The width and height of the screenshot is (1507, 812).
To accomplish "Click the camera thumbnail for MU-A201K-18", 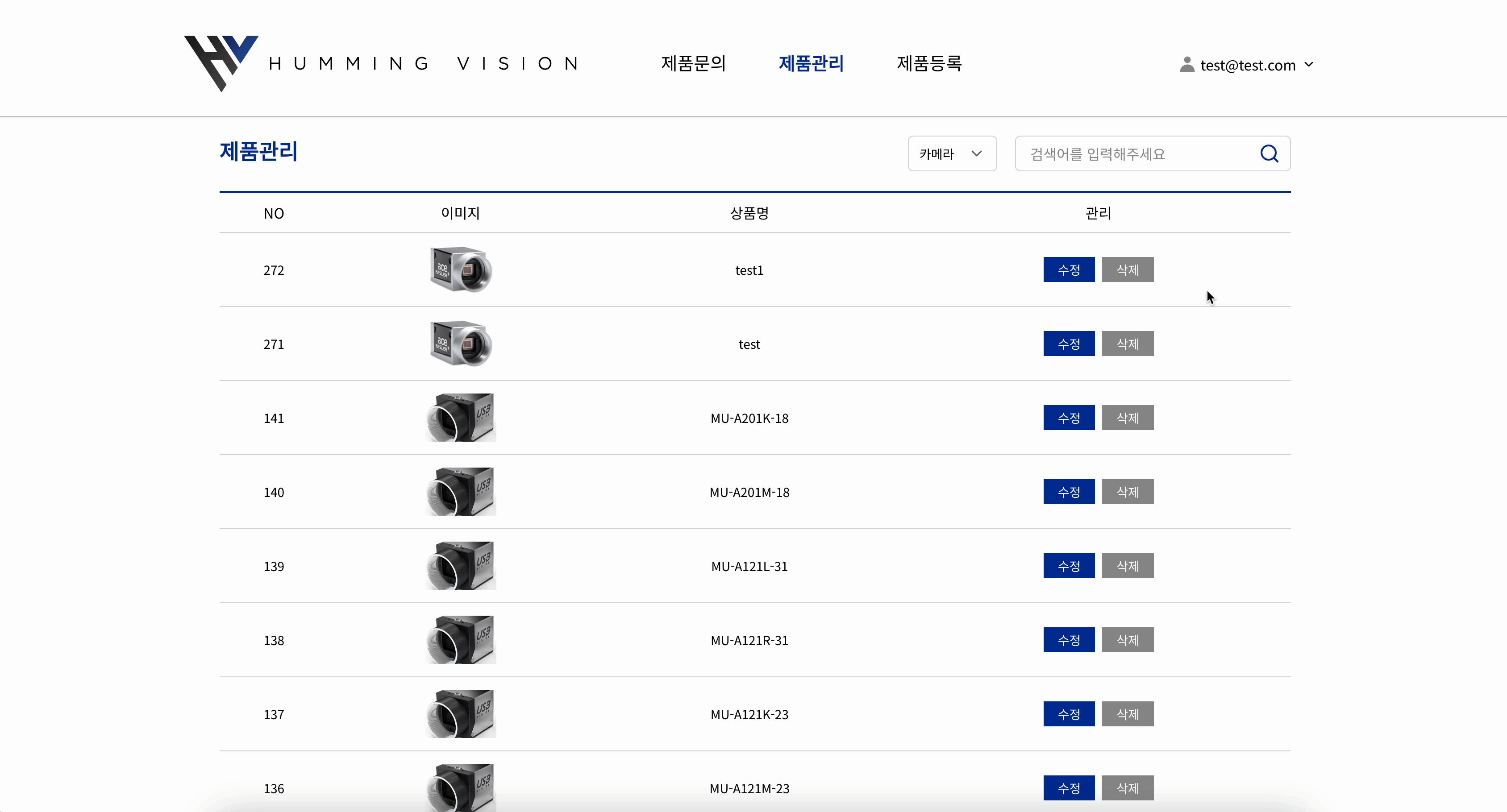I will pos(460,418).
